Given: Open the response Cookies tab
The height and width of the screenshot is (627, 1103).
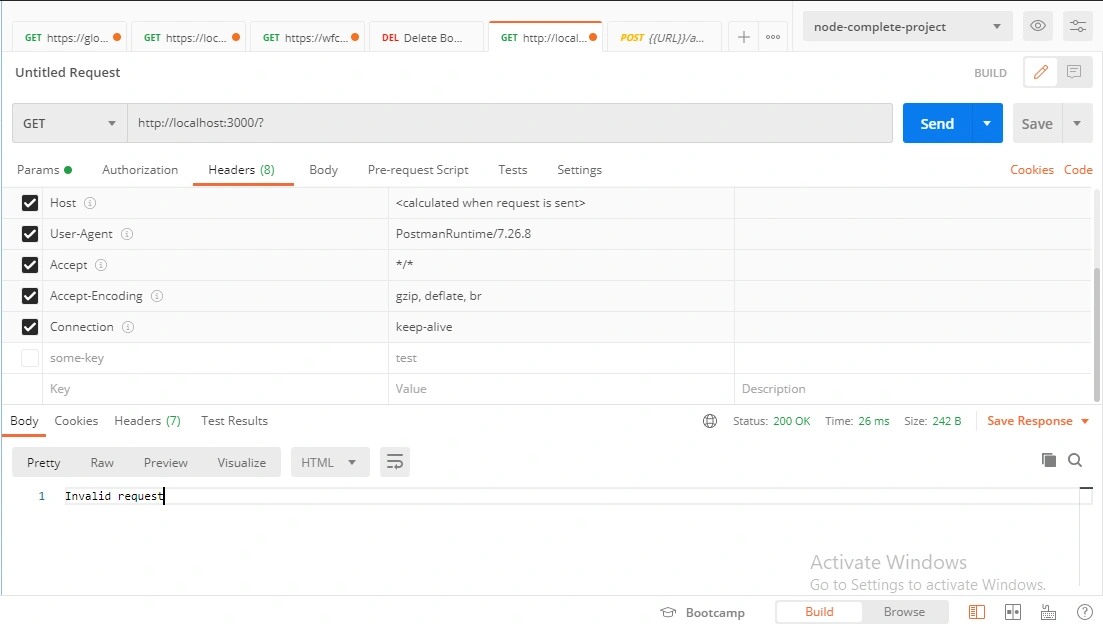Looking at the screenshot, I should (x=76, y=421).
